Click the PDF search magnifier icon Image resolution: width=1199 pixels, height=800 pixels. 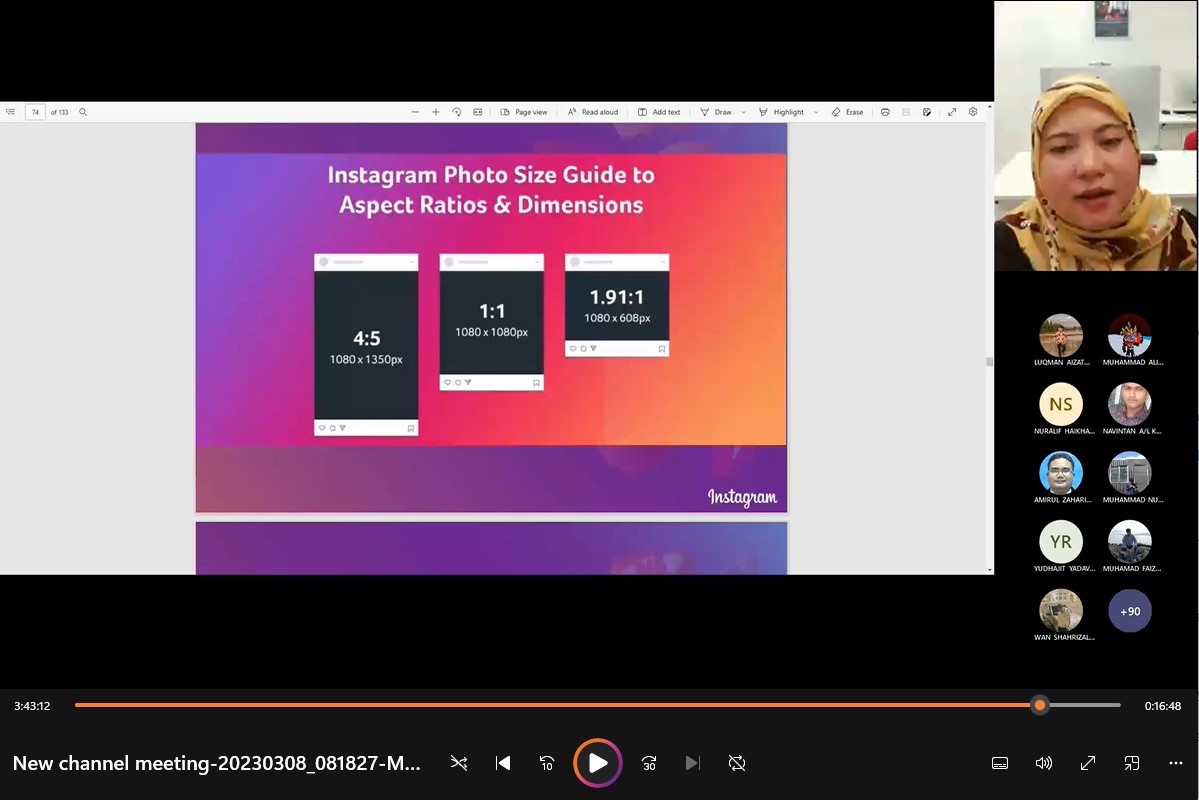[83, 112]
